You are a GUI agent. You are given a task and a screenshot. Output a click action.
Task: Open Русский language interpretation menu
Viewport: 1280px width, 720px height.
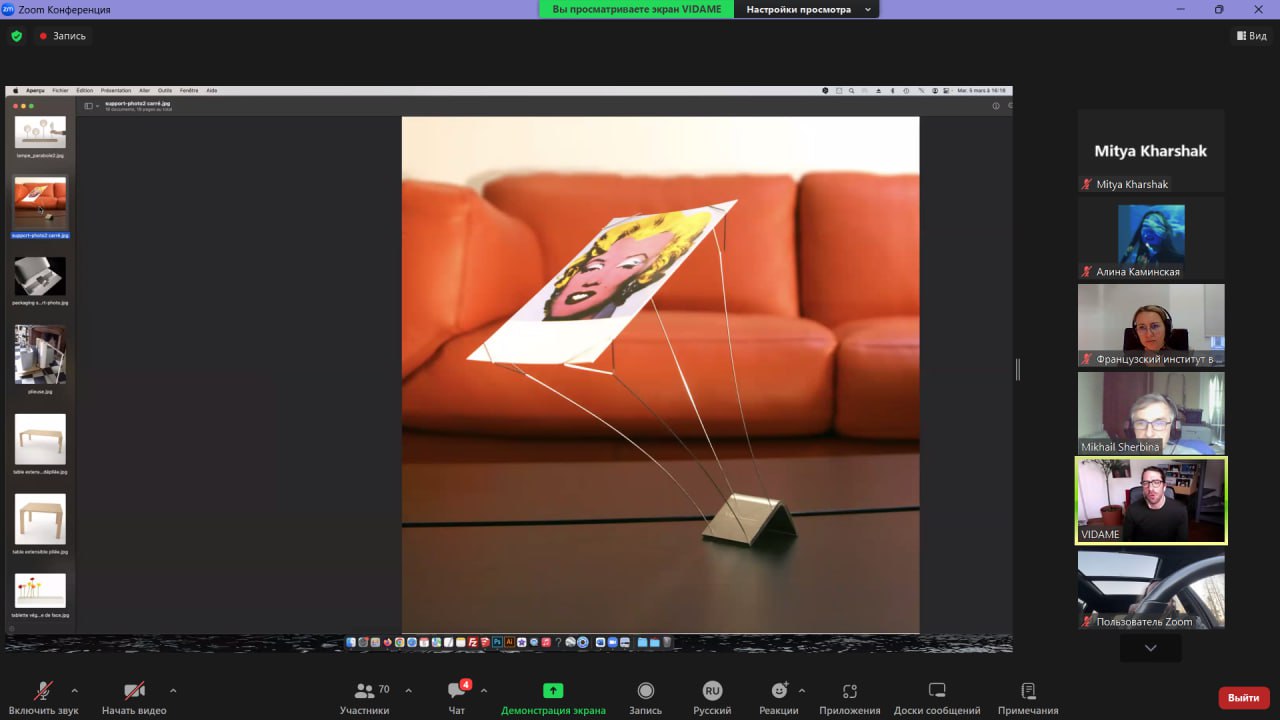point(712,698)
